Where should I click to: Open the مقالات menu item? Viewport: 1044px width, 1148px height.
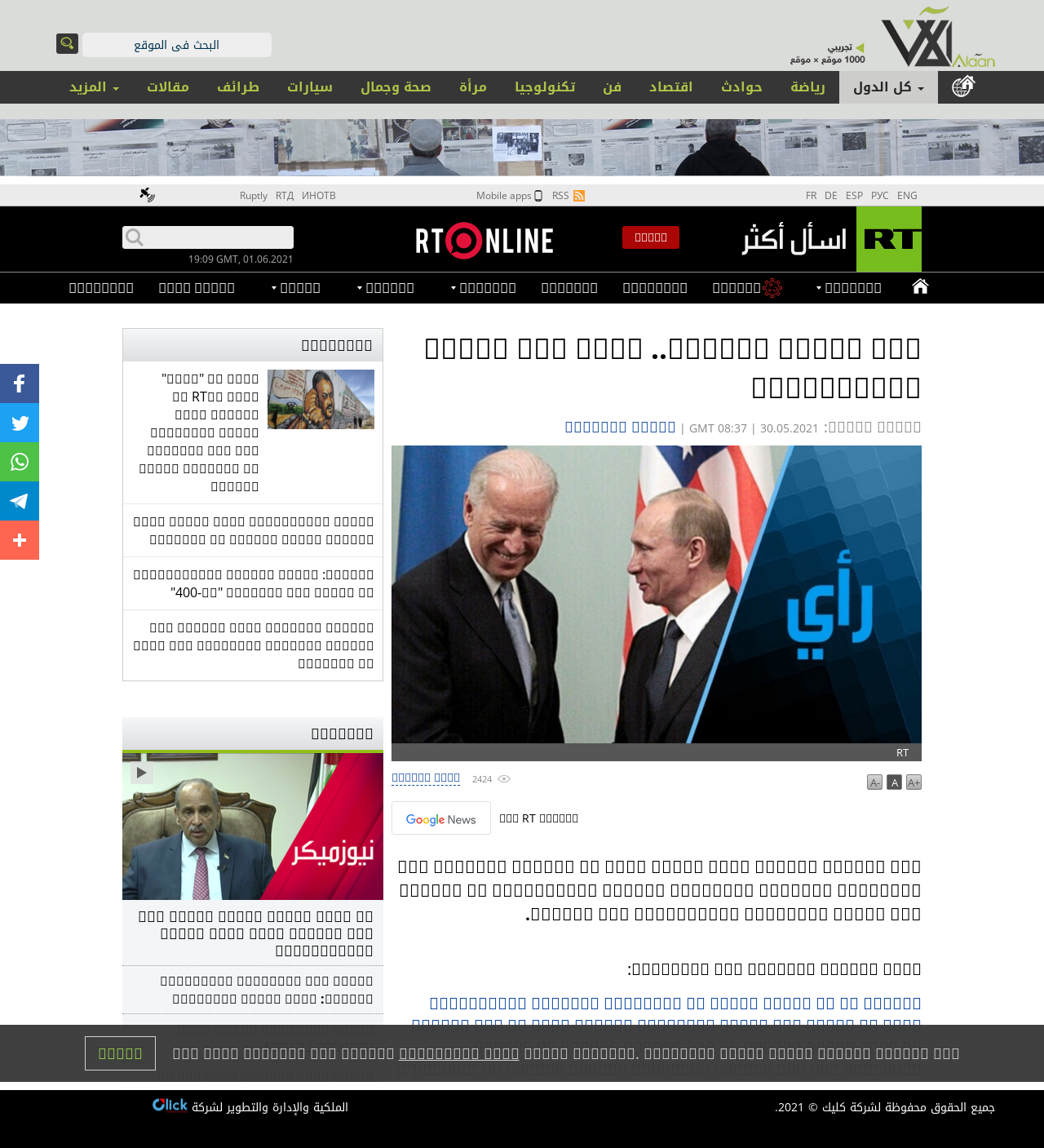[168, 87]
